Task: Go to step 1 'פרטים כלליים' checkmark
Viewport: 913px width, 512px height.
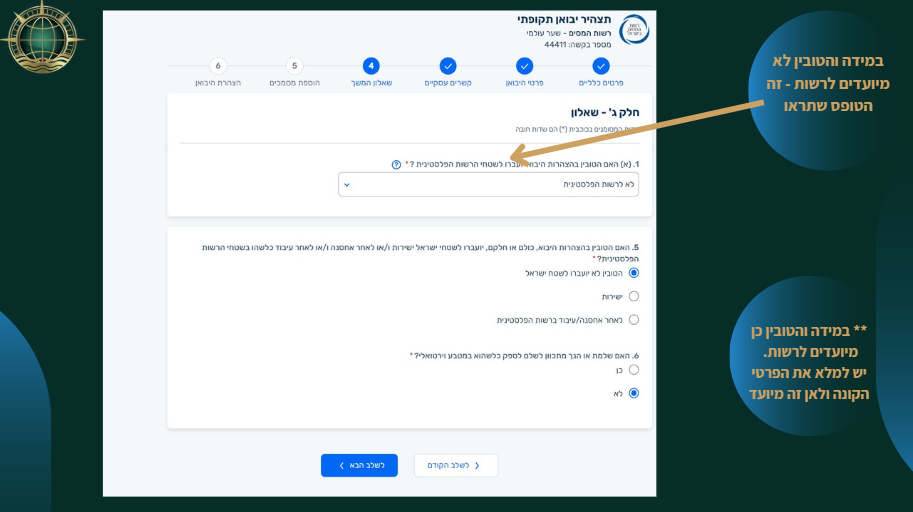Action: (x=601, y=66)
